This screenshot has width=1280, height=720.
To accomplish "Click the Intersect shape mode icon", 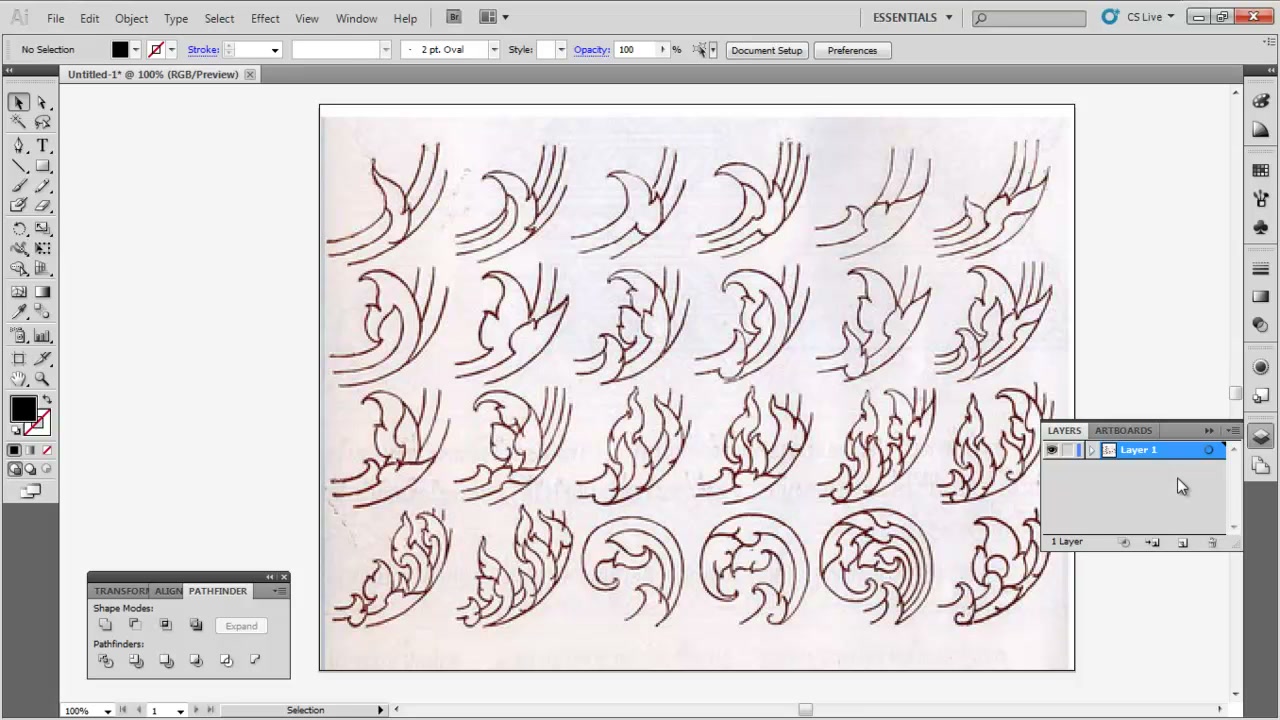I will [166, 625].
